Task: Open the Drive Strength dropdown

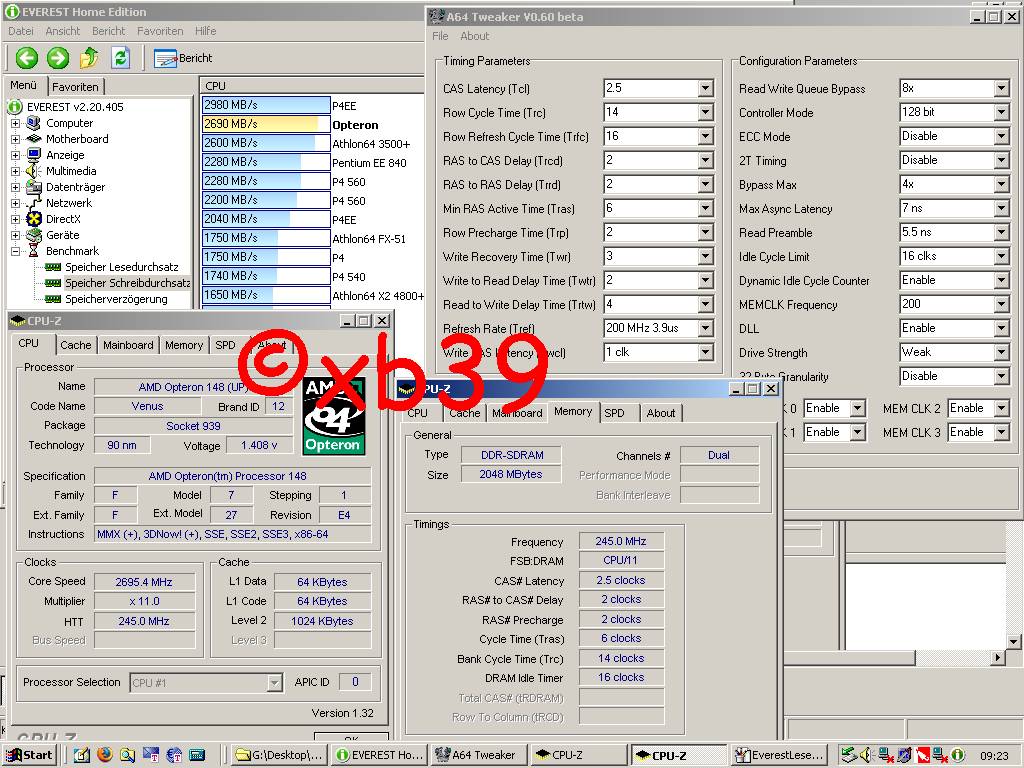Action: (1001, 353)
